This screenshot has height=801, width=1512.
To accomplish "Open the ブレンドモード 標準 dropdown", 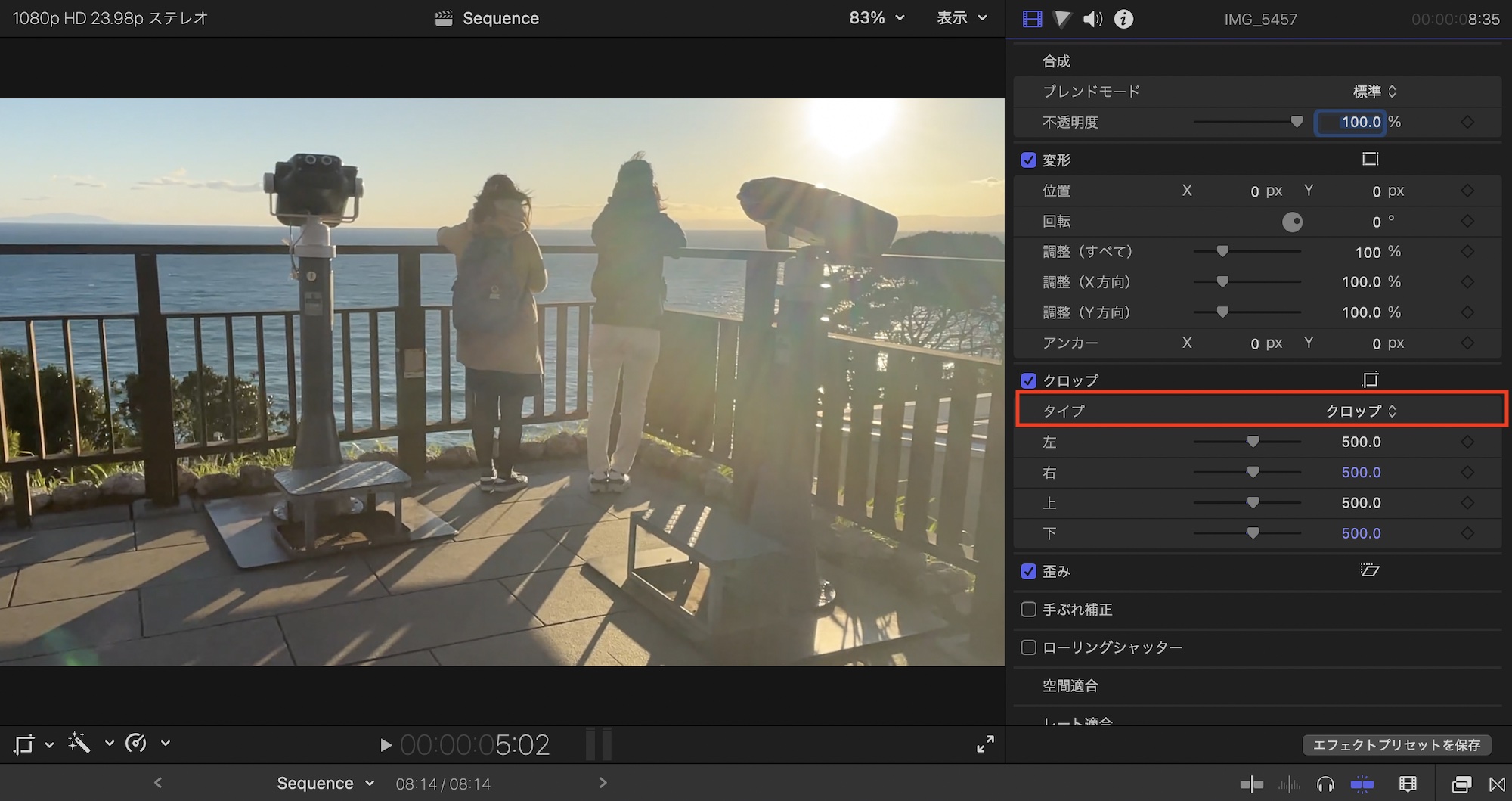I will click(1374, 92).
